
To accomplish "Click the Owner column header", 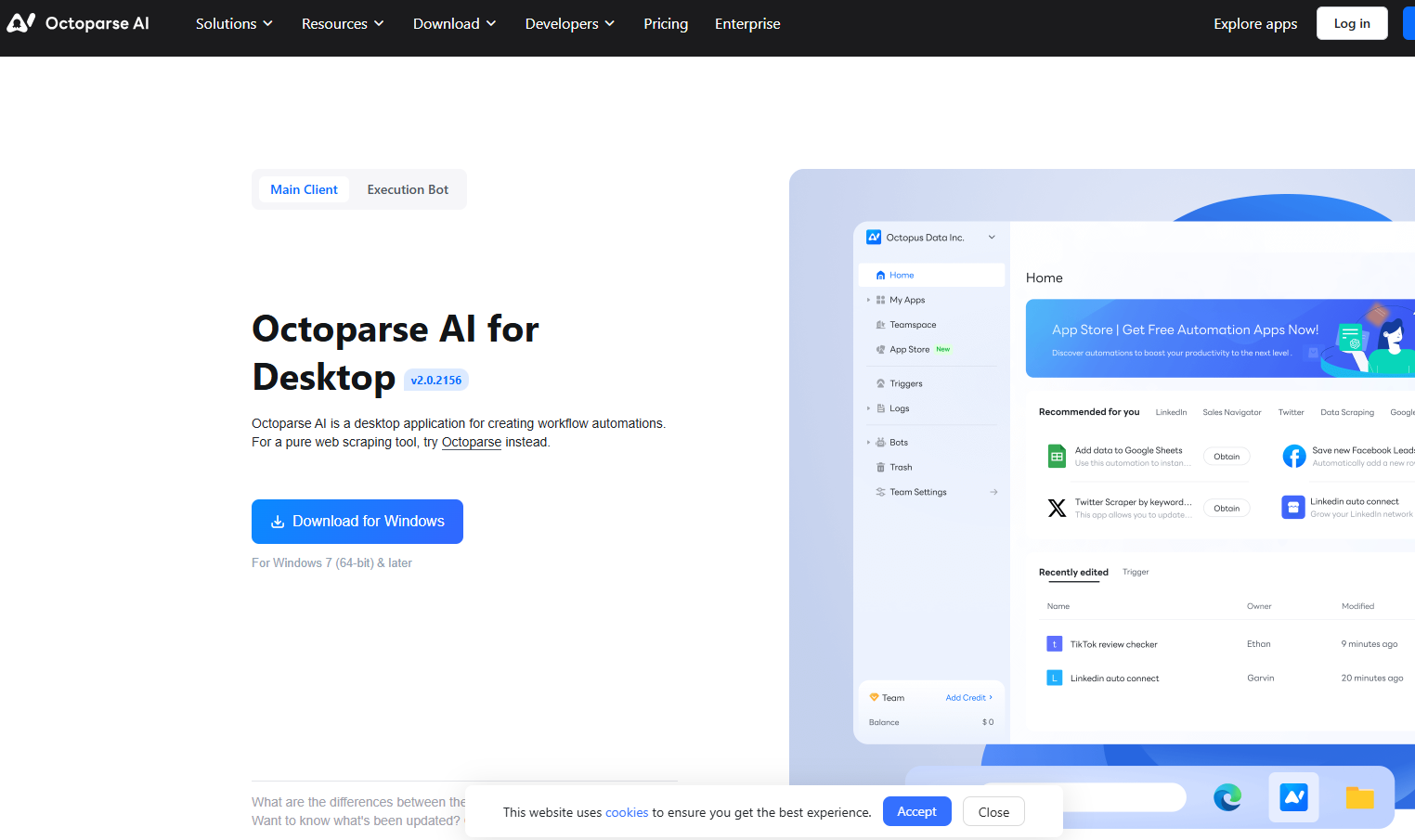I will click(x=1259, y=606).
